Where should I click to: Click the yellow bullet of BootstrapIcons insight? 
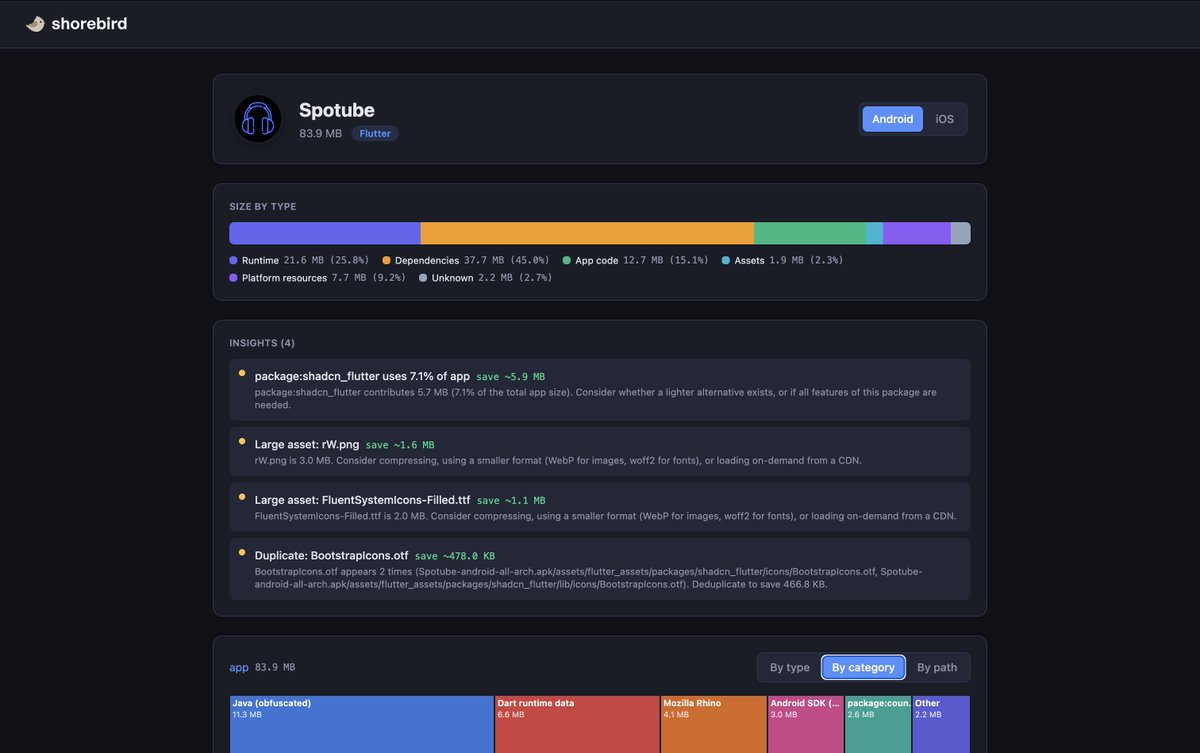pyautogui.click(x=242, y=552)
